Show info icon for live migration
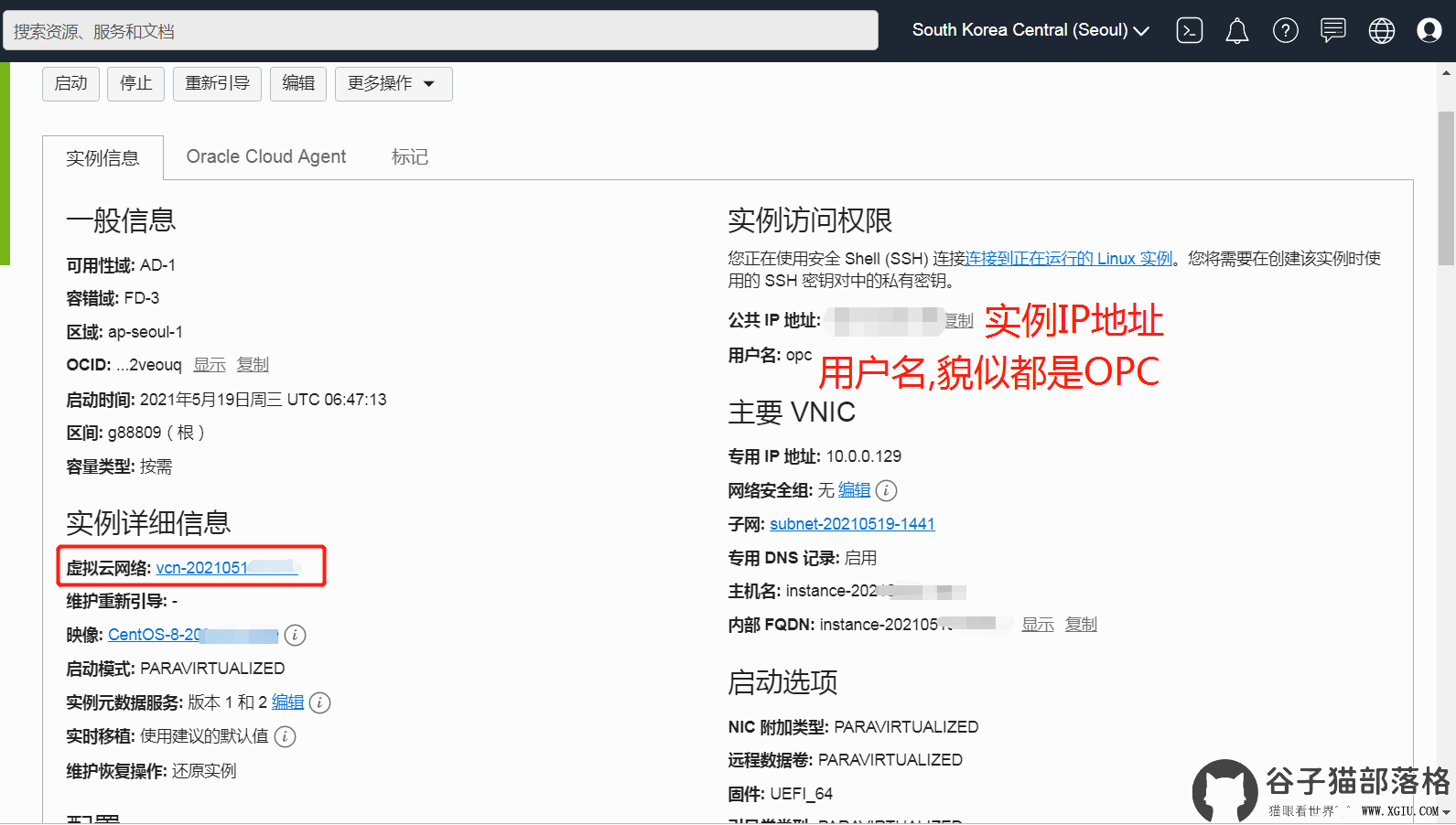This screenshot has width=1456, height=825. [x=286, y=736]
